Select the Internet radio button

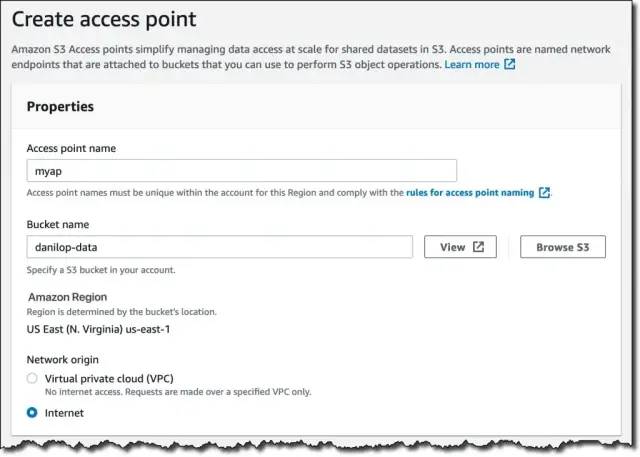coord(33,412)
